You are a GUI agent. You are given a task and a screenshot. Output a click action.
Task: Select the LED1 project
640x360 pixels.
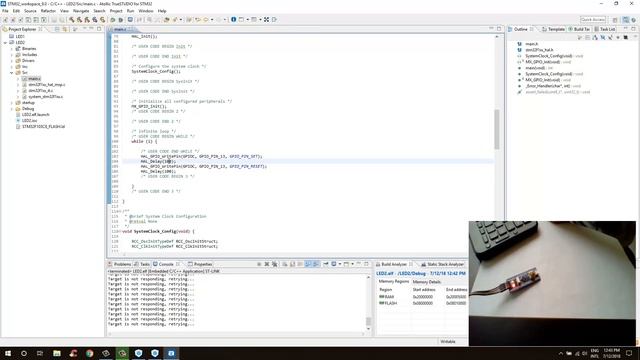(20, 36)
